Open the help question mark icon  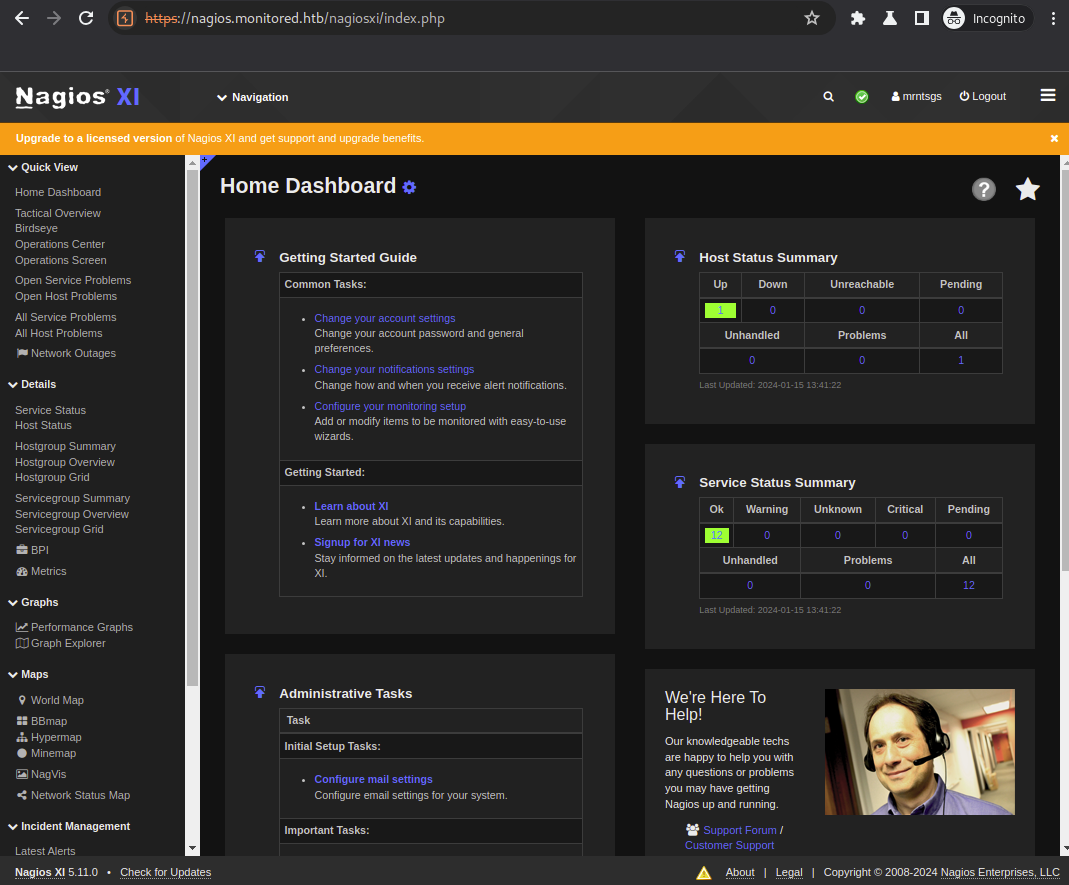pyautogui.click(x=984, y=189)
